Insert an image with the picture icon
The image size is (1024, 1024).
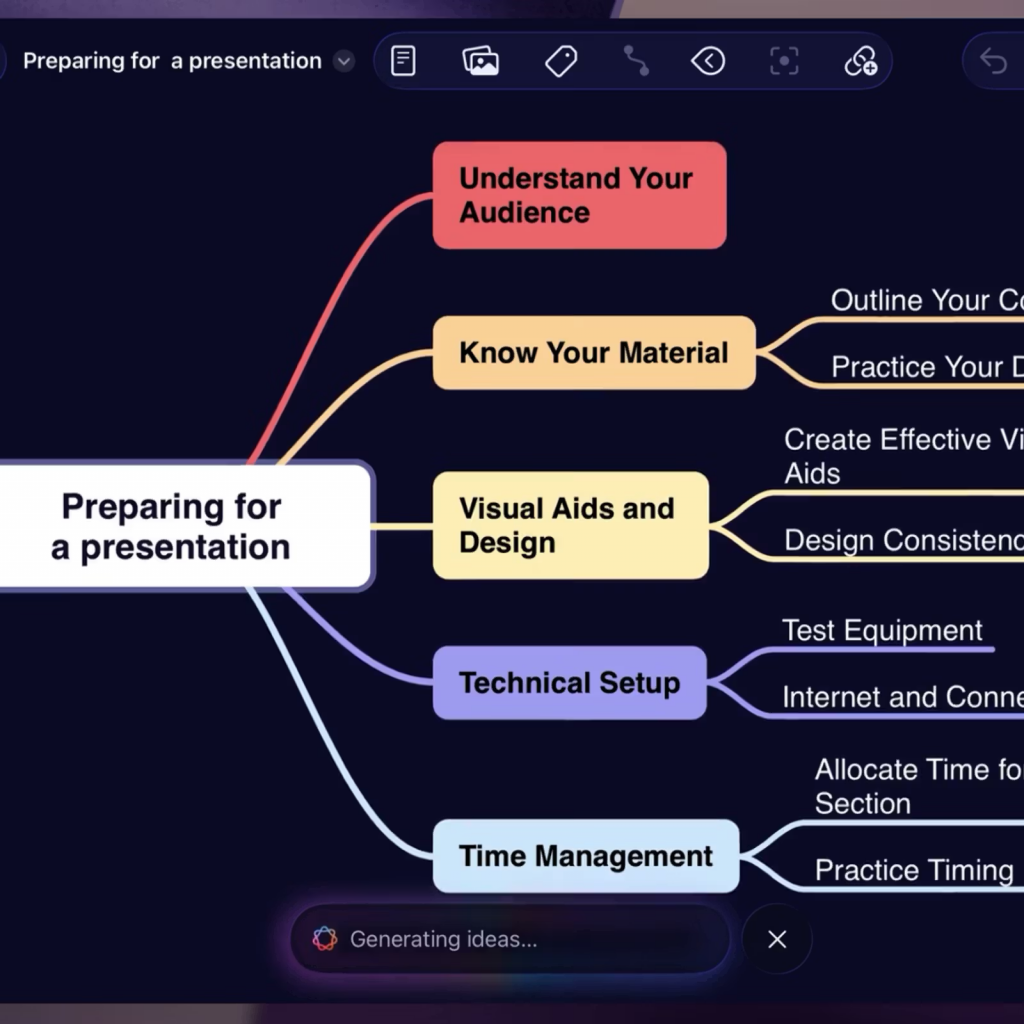480,60
